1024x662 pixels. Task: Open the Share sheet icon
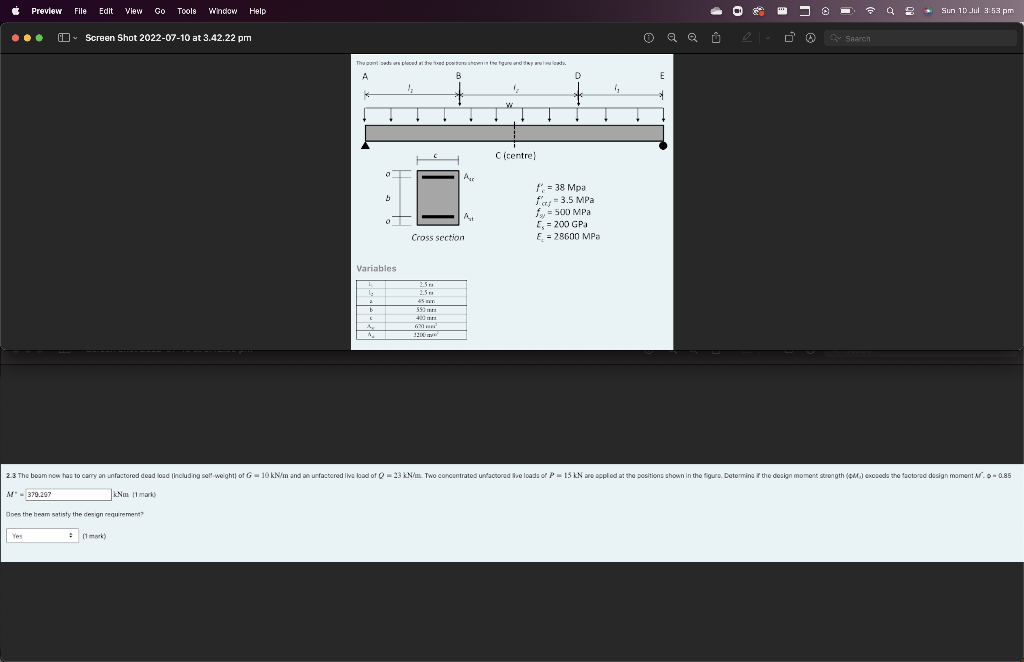pos(715,37)
